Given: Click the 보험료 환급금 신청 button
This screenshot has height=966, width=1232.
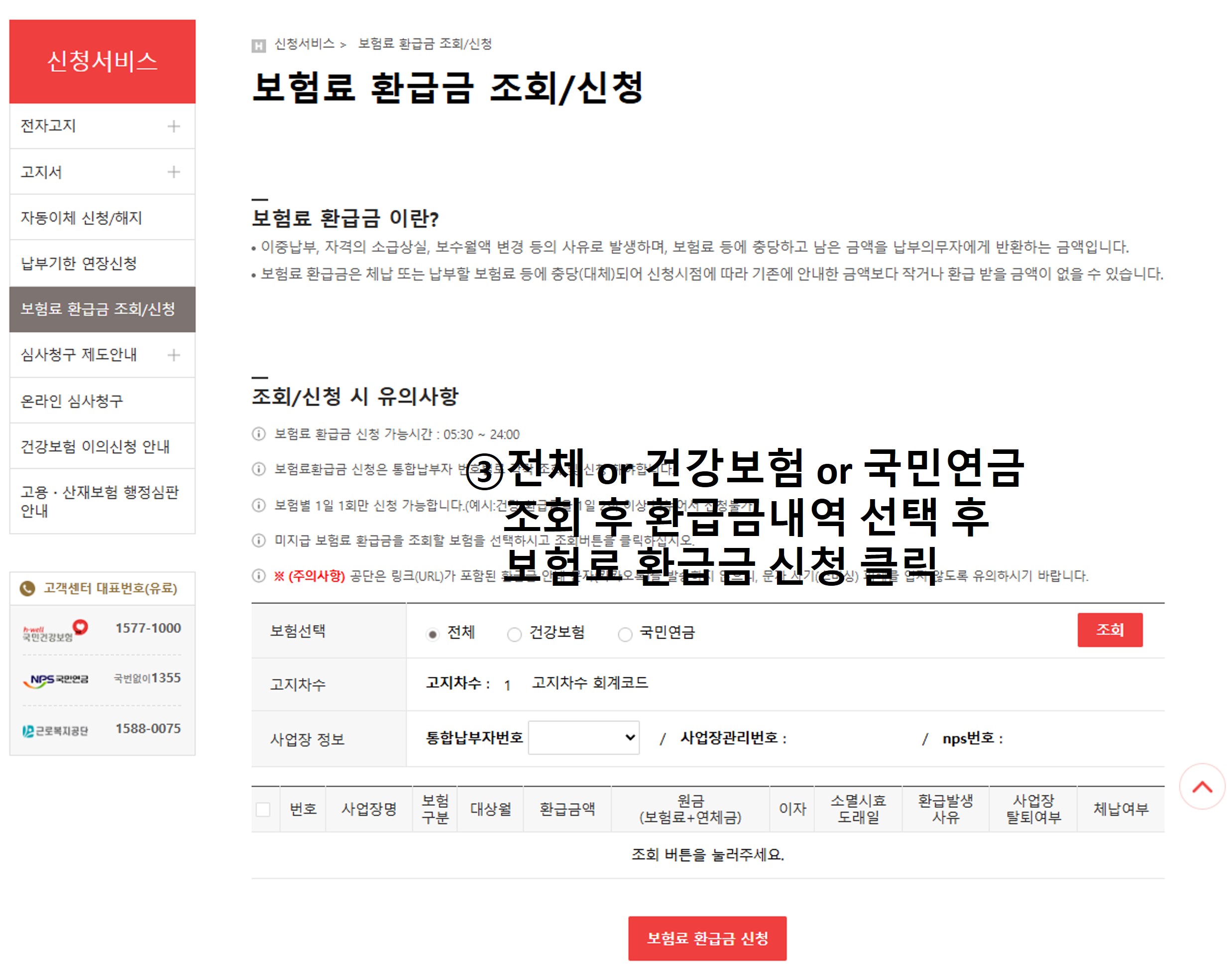Looking at the screenshot, I should coord(707,938).
